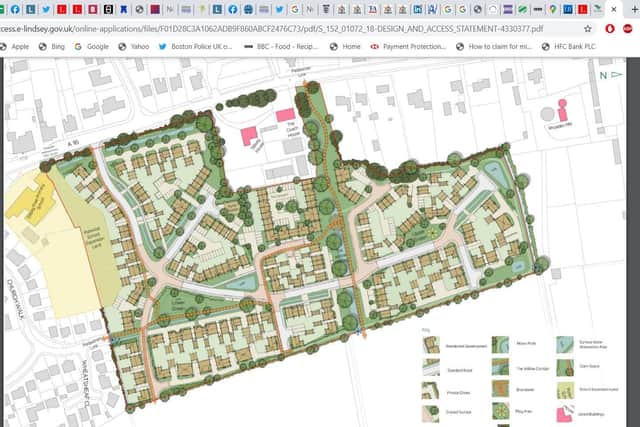Open a new browser tab
640x427 pixels.
point(635,9)
